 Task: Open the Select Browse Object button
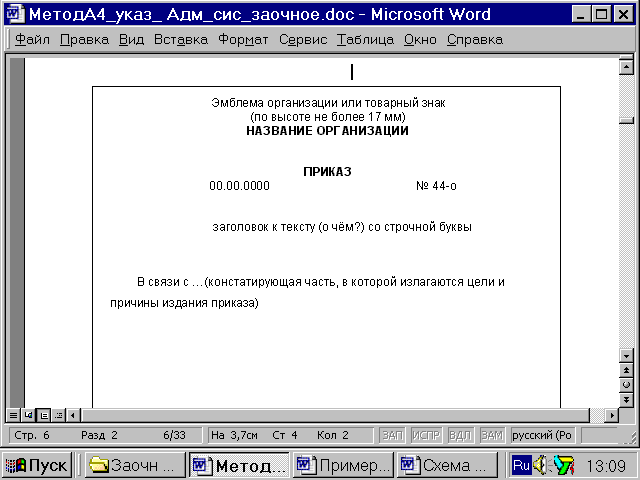(626, 385)
